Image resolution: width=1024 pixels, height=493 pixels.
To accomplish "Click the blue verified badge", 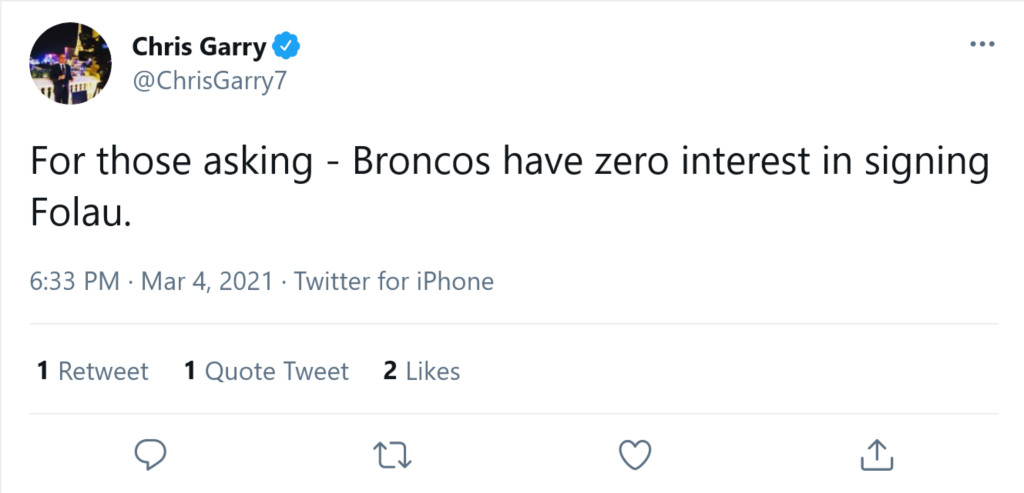I will pos(287,46).
